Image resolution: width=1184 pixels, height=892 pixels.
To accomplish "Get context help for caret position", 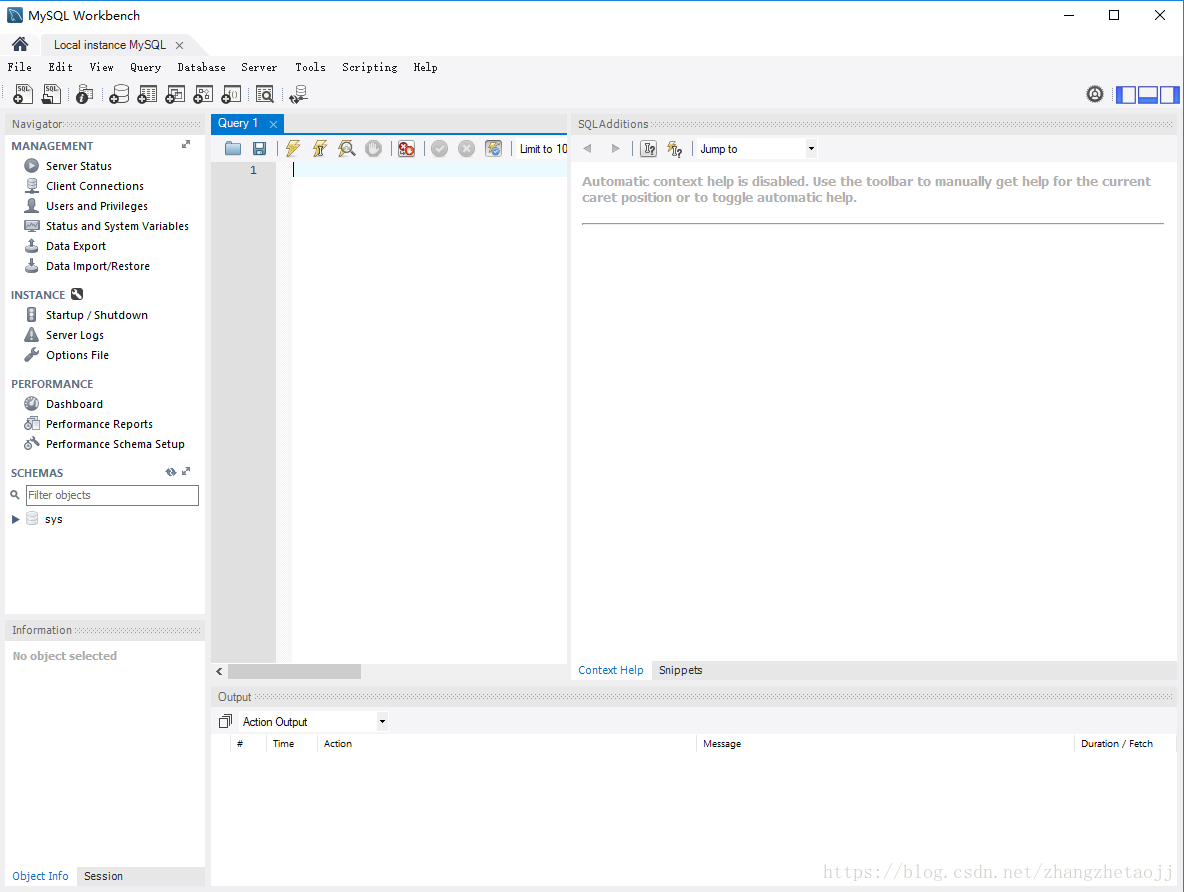I will click(x=649, y=149).
